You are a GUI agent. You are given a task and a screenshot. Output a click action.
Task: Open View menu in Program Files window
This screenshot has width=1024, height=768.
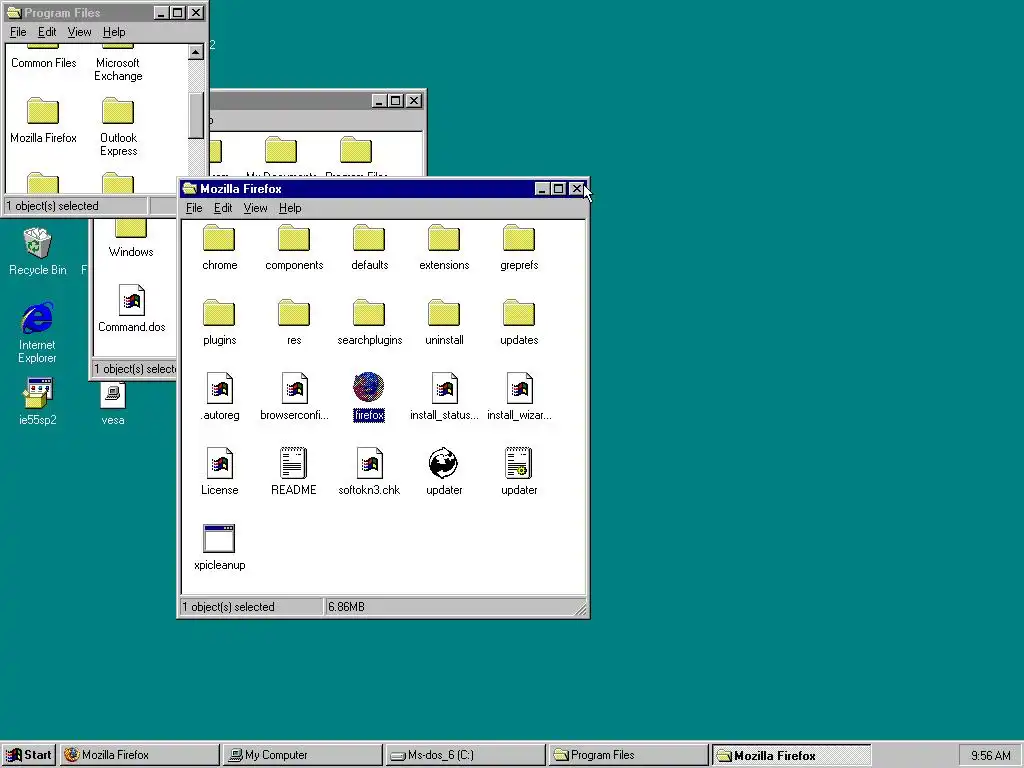coord(80,32)
